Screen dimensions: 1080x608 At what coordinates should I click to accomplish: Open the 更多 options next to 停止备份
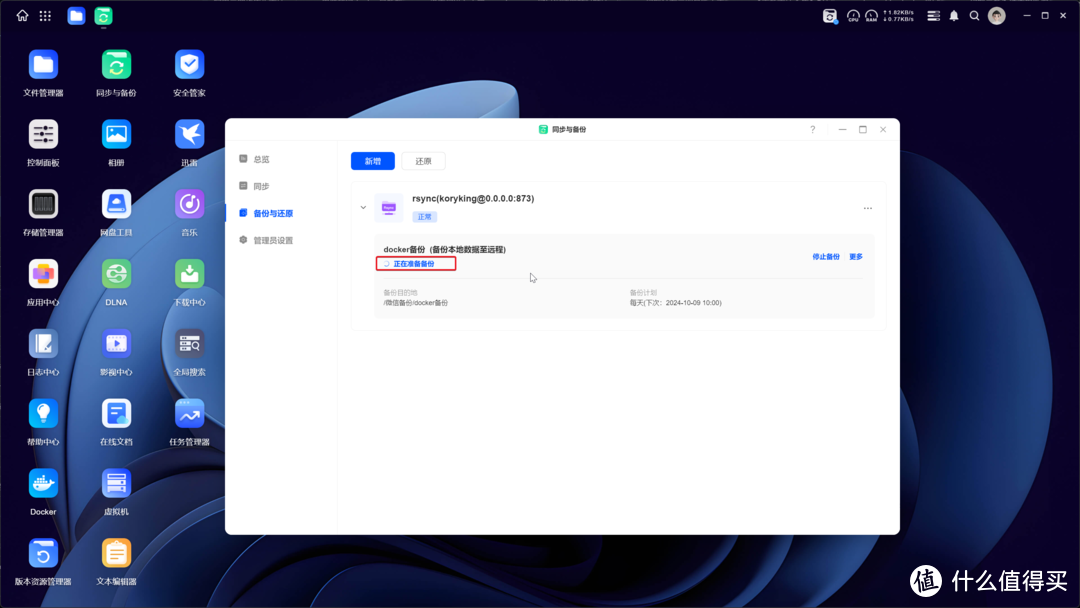856,256
